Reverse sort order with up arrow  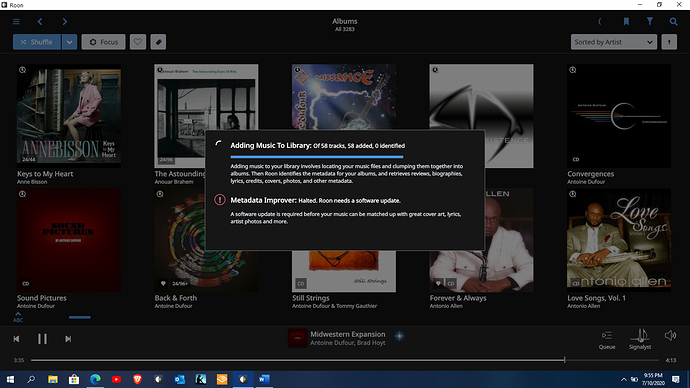(669, 42)
